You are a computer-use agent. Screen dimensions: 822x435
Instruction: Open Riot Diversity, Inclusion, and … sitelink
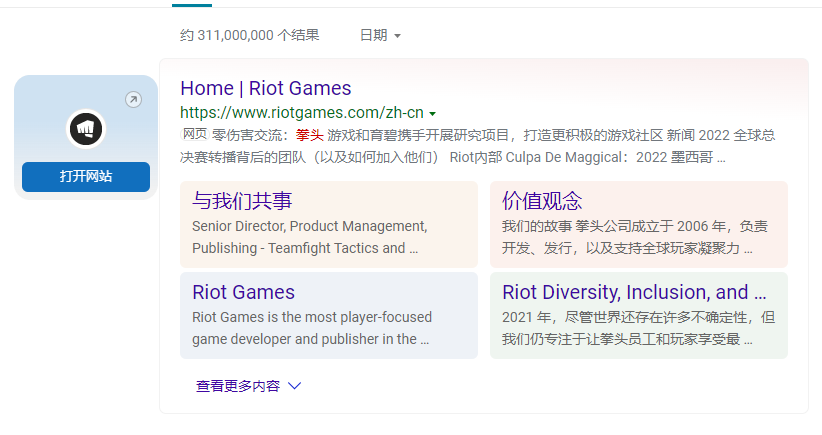(x=634, y=292)
